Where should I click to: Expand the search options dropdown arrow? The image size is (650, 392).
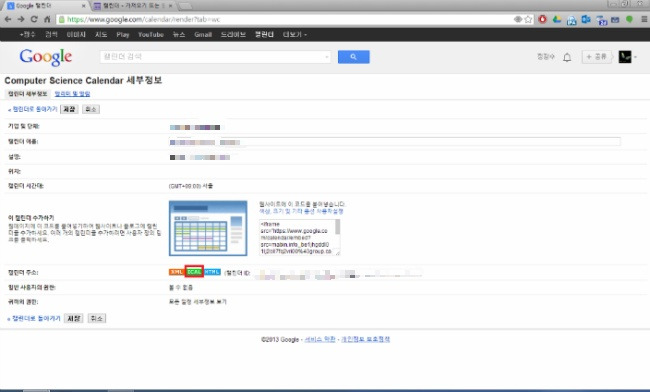(x=327, y=57)
